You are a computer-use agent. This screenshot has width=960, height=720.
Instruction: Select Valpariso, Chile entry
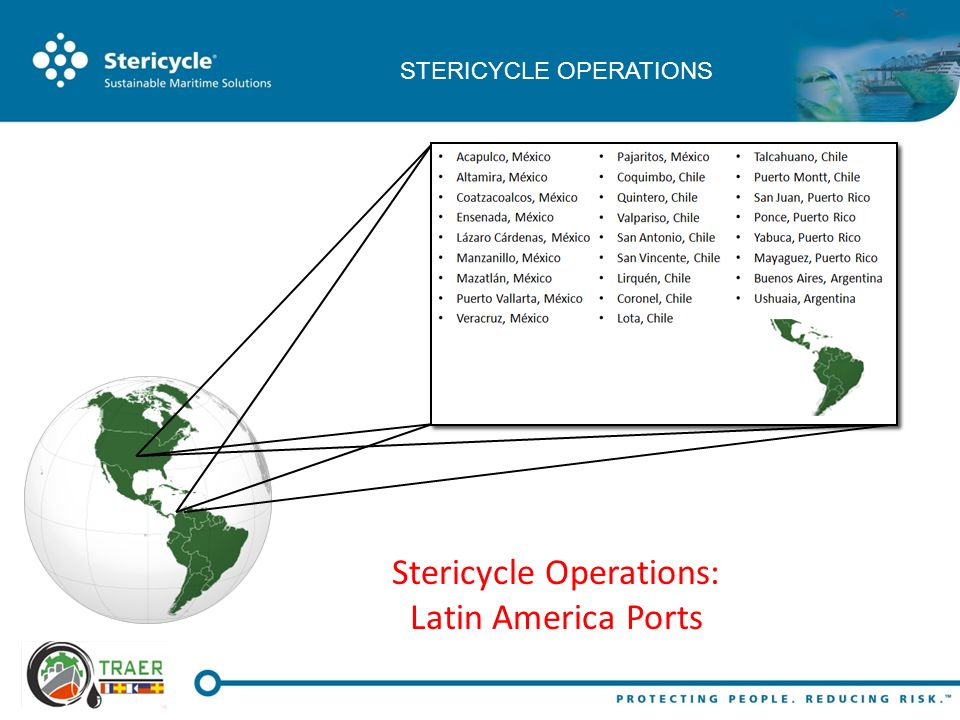658,217
